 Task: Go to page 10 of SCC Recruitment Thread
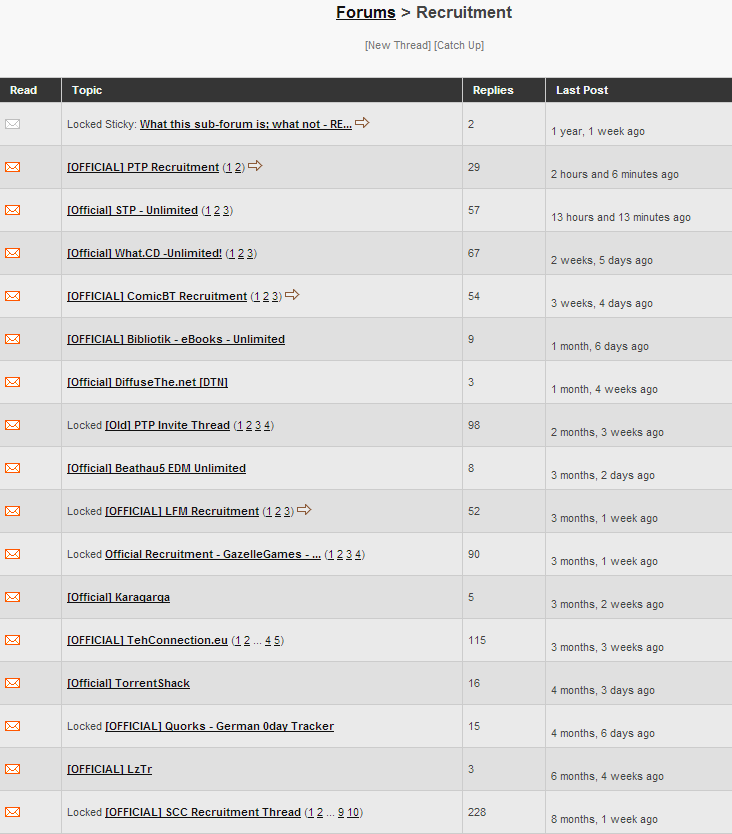pyautogui.click(x=353, y=813)
